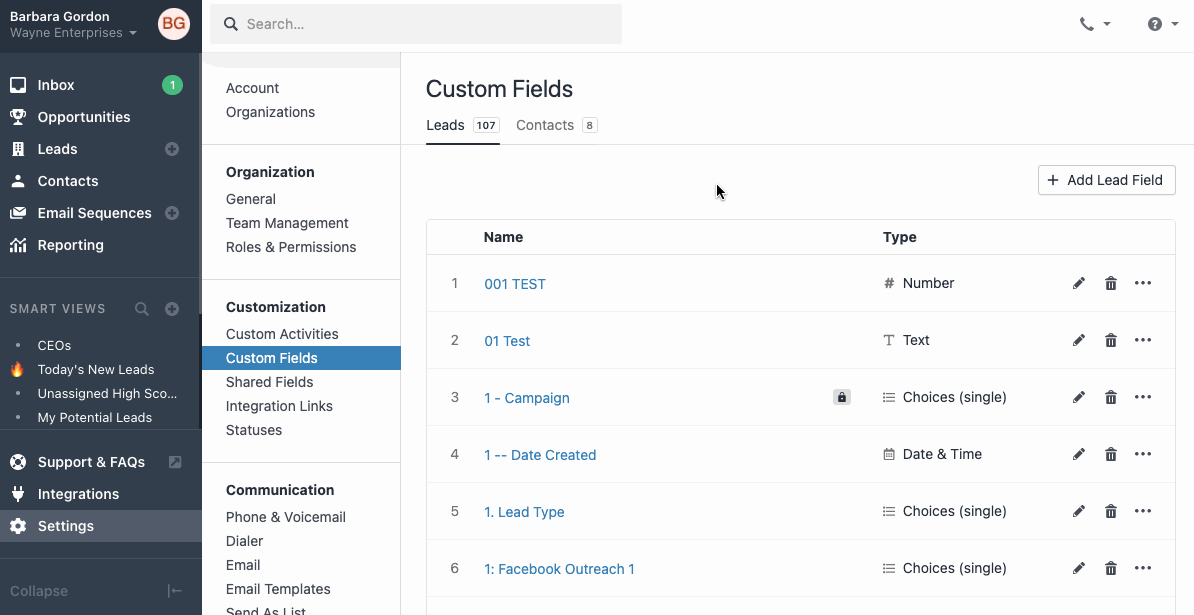
Task: Open the Wayne Enterprises organization switcher
Action: [x=74, y=33]
